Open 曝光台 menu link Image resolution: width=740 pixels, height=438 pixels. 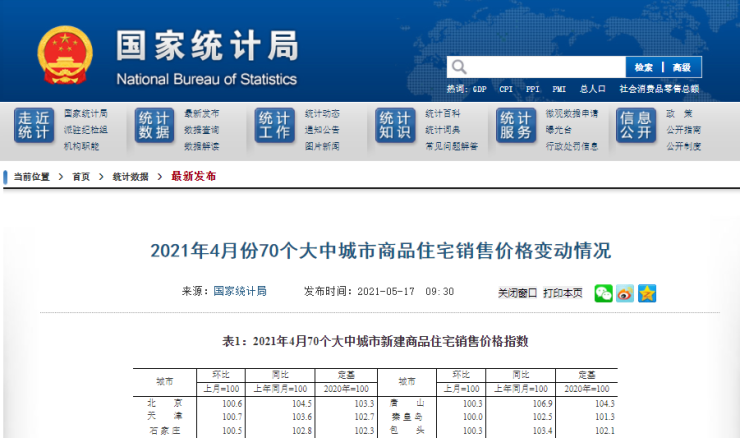pyautogui.click(x=558, y=129)
